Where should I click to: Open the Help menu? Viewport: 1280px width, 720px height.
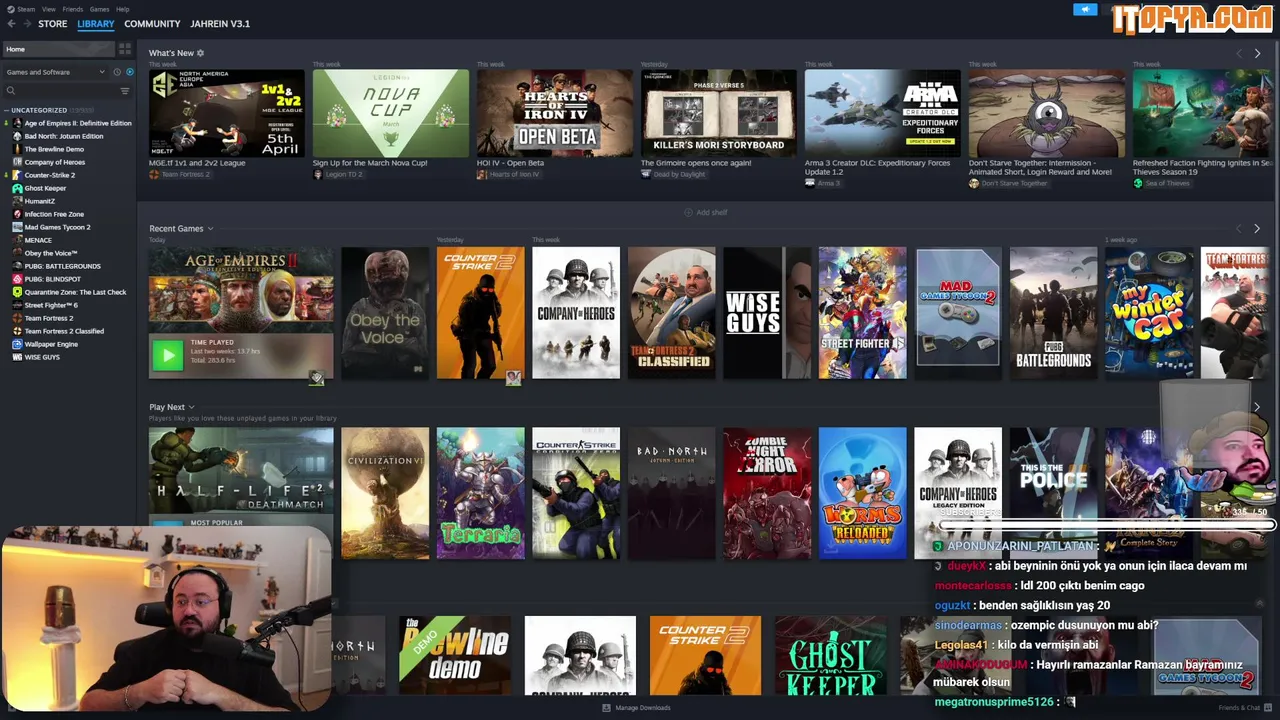(x=123, y=9)
